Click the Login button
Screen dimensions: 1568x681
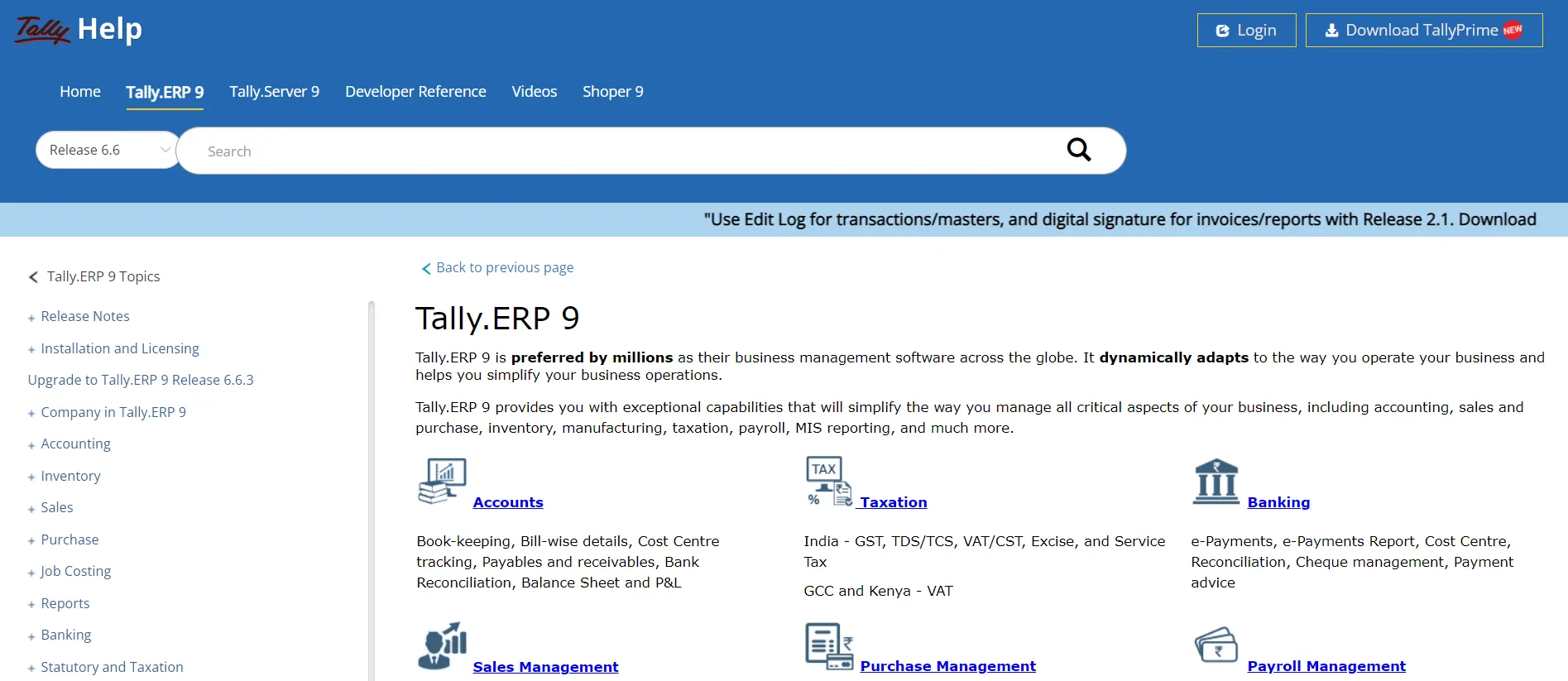(x=1246, y=31)
